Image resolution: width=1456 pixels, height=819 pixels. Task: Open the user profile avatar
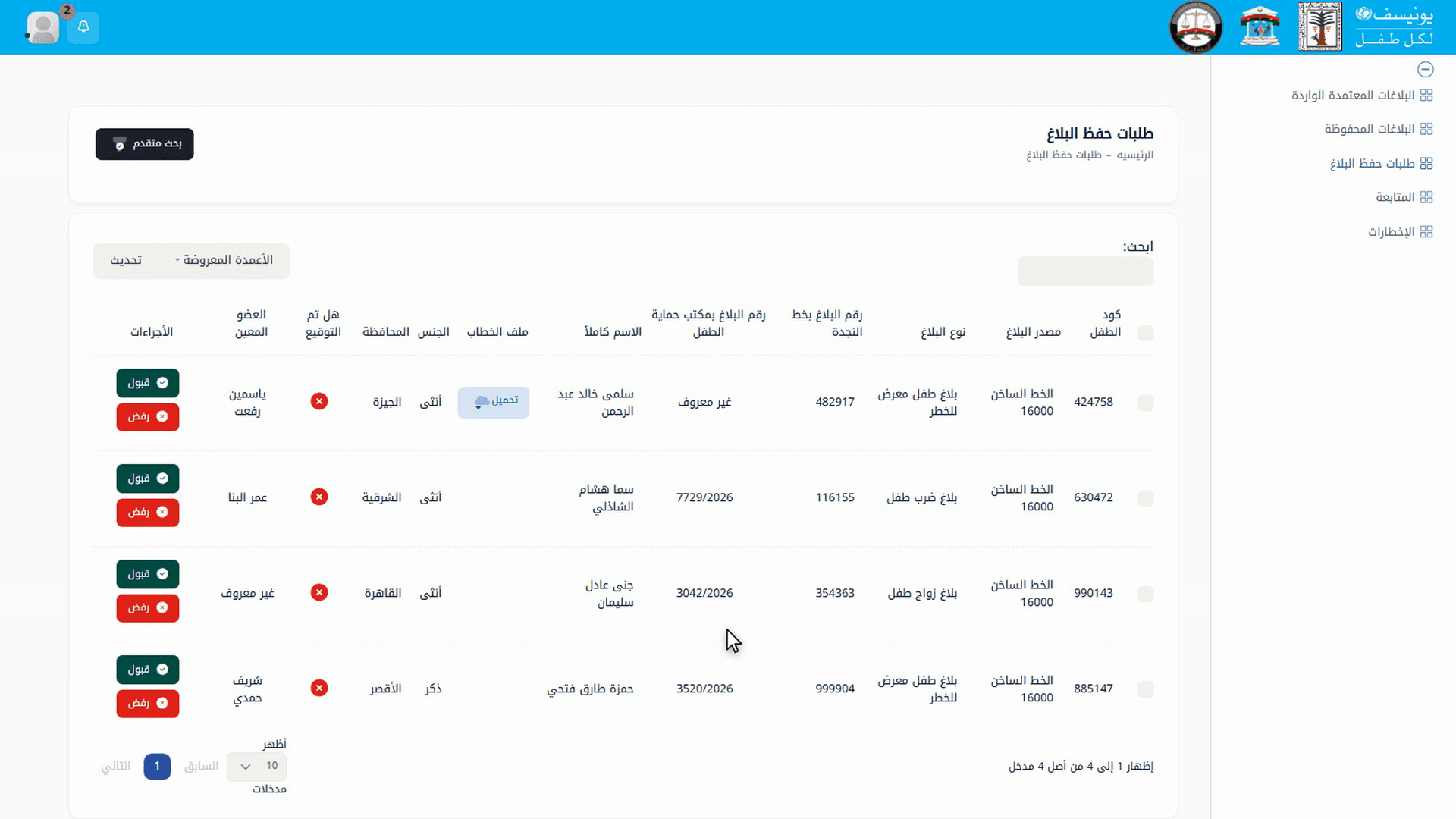coord(42,27)
